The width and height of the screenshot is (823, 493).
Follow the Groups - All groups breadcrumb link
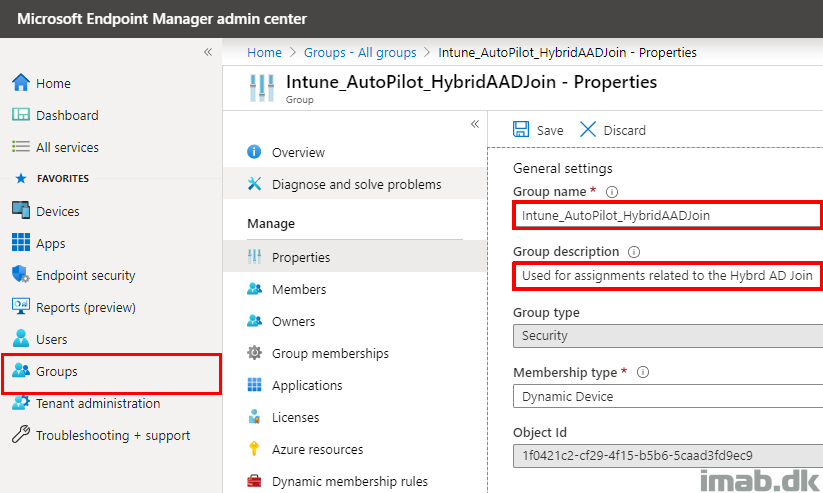coord(360,53)
